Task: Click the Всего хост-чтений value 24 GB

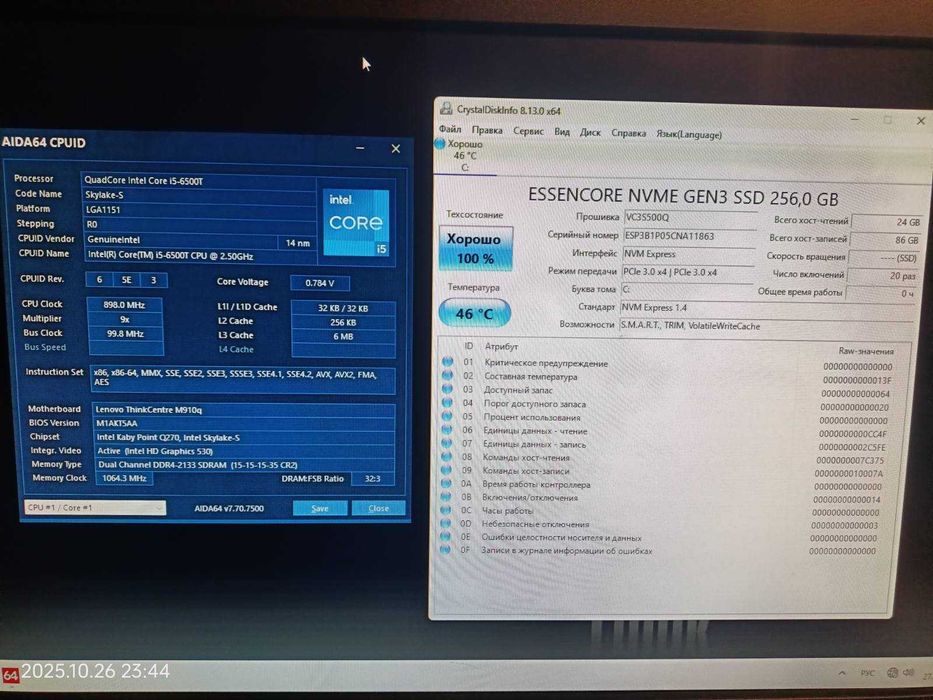Action: 887,221
